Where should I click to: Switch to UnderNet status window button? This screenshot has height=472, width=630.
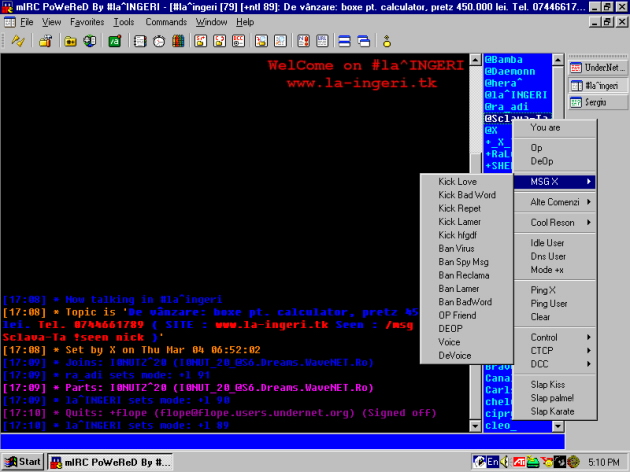pos(598,67)
